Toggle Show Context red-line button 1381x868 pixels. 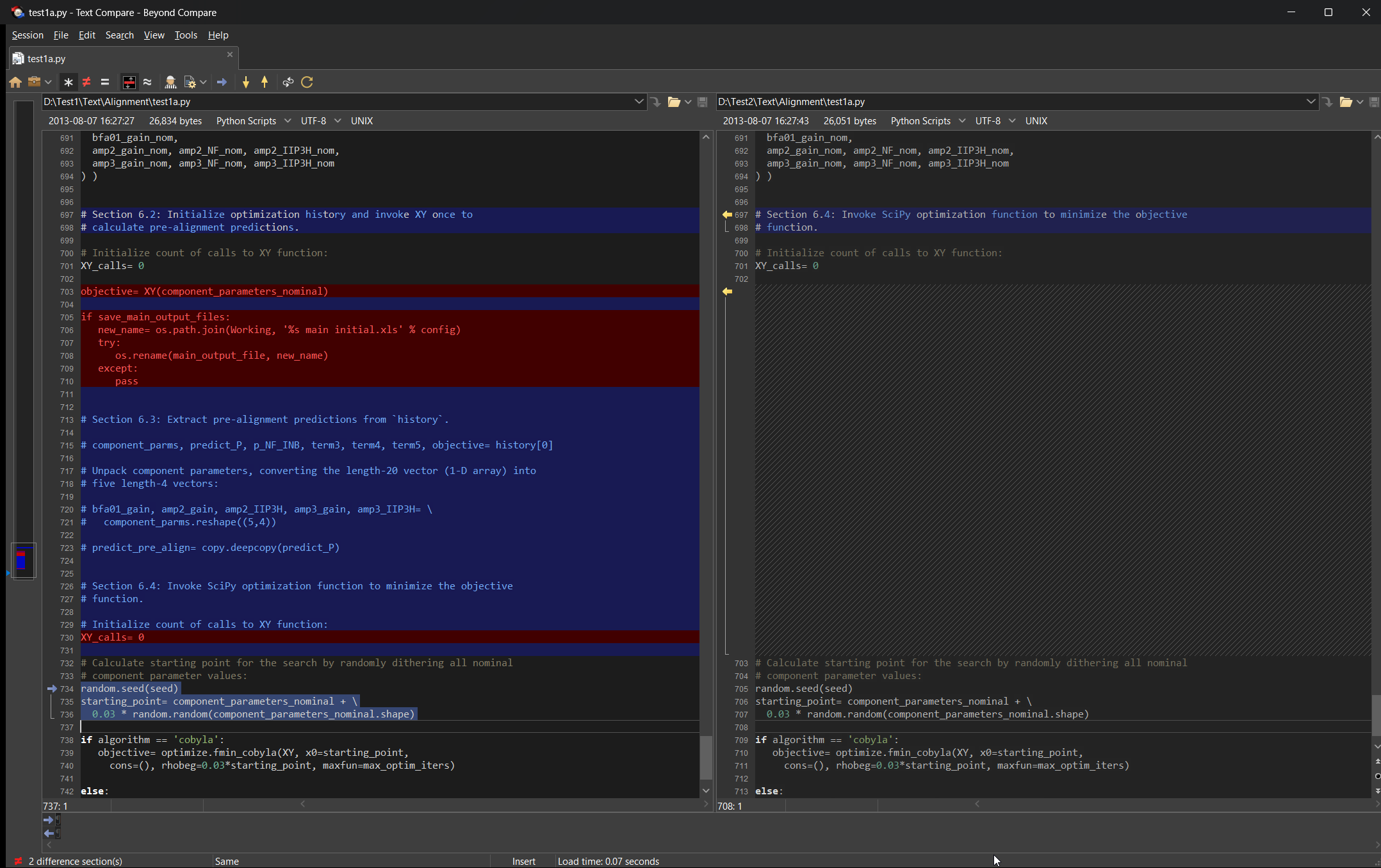tap(129, 82)
